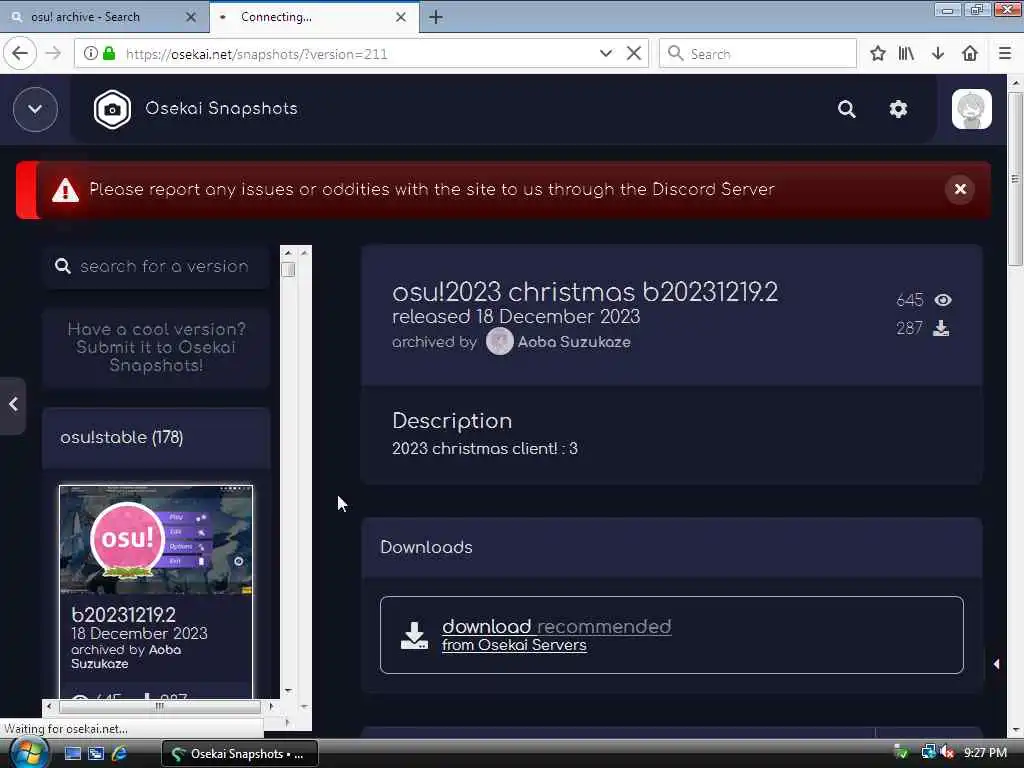Click the Firefox Search box
This screenshot has height=768, width=1024.
pyautogui.click(x=758, y=54)
